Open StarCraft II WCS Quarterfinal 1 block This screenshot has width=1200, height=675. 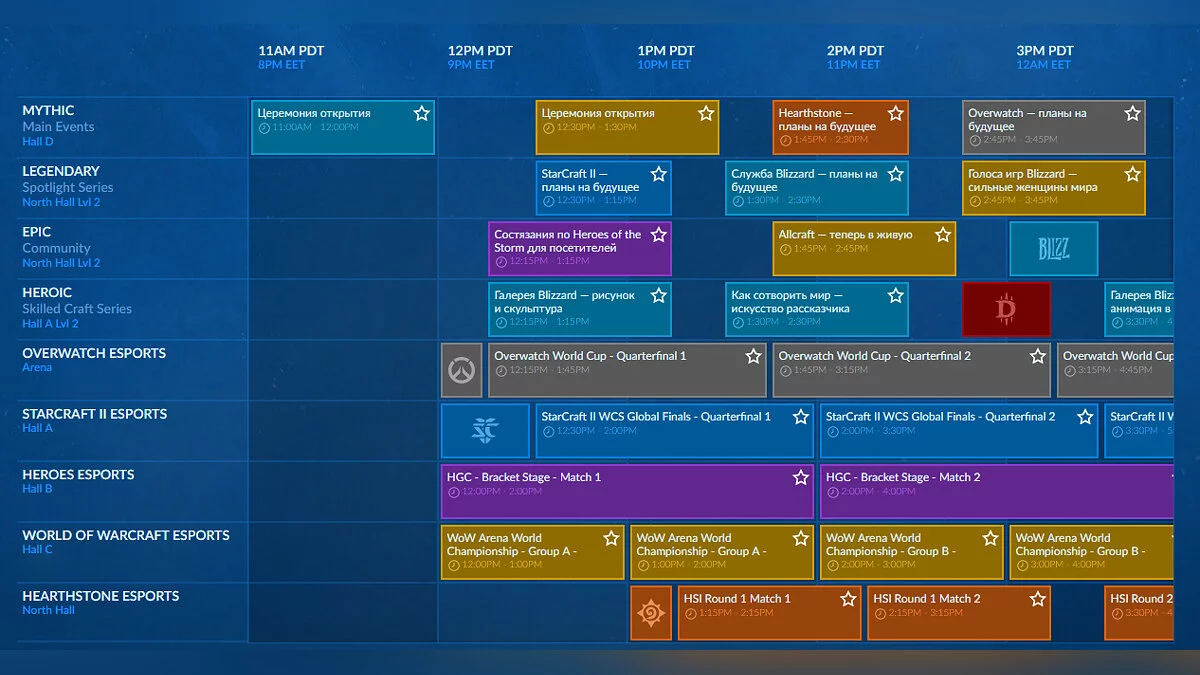(675, 431)
